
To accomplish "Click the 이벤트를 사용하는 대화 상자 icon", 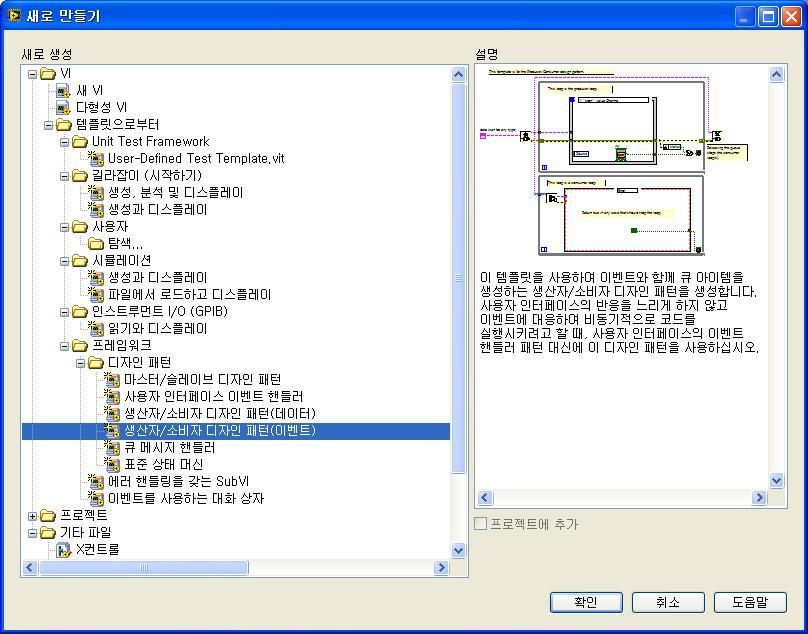I will pos(95,499).
